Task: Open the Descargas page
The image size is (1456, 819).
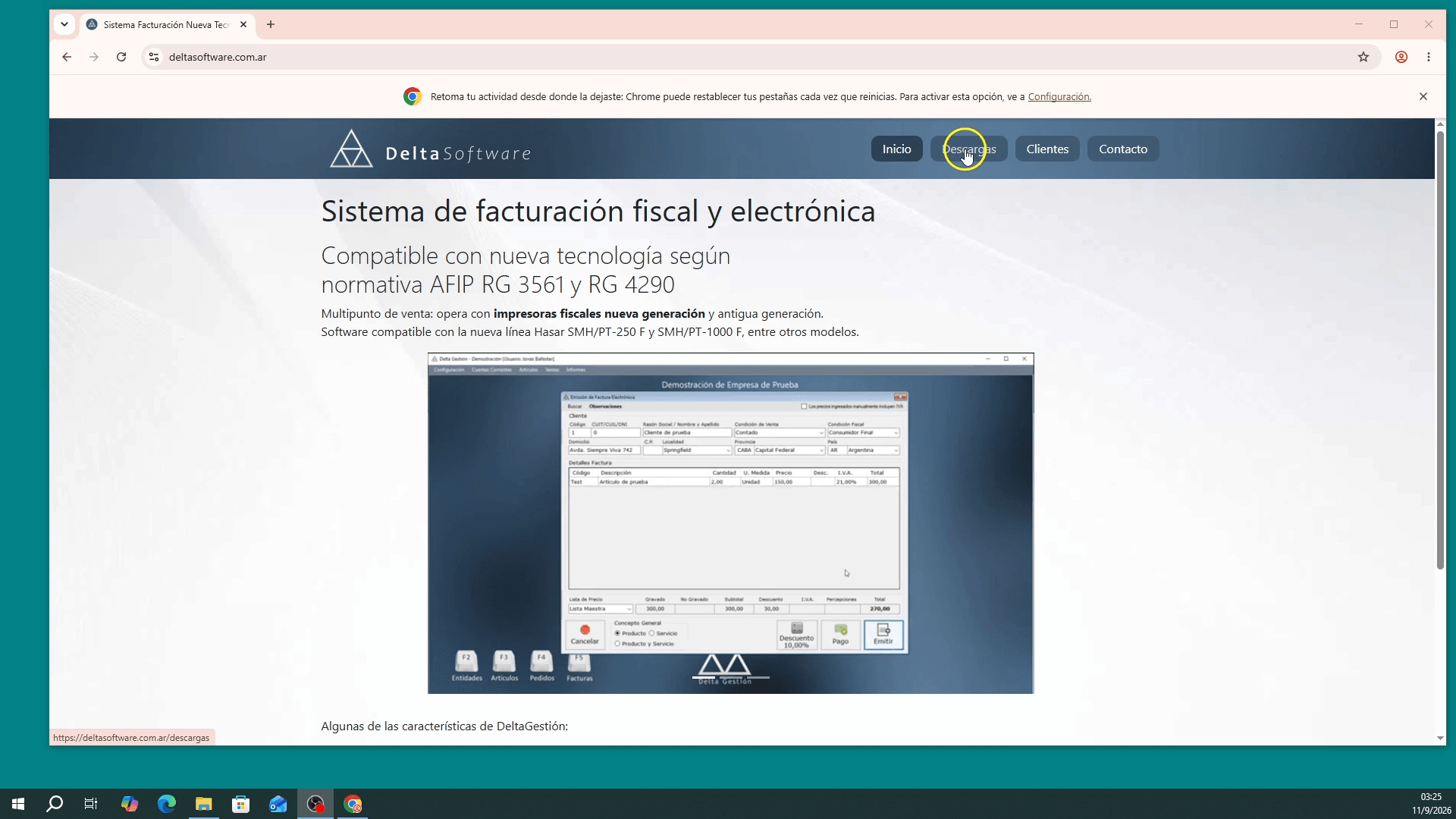Action: point(969,149)
